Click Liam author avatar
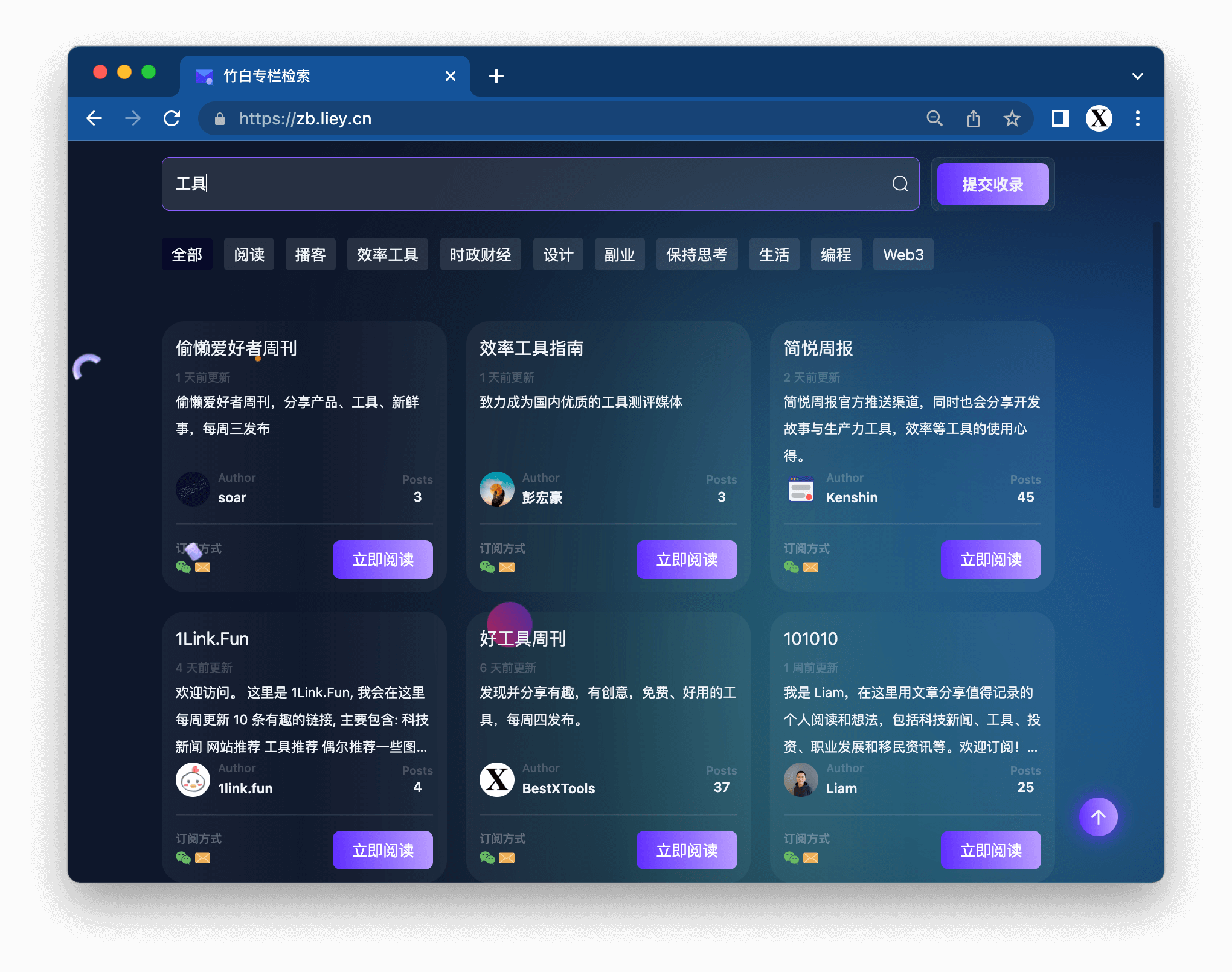 801,779
